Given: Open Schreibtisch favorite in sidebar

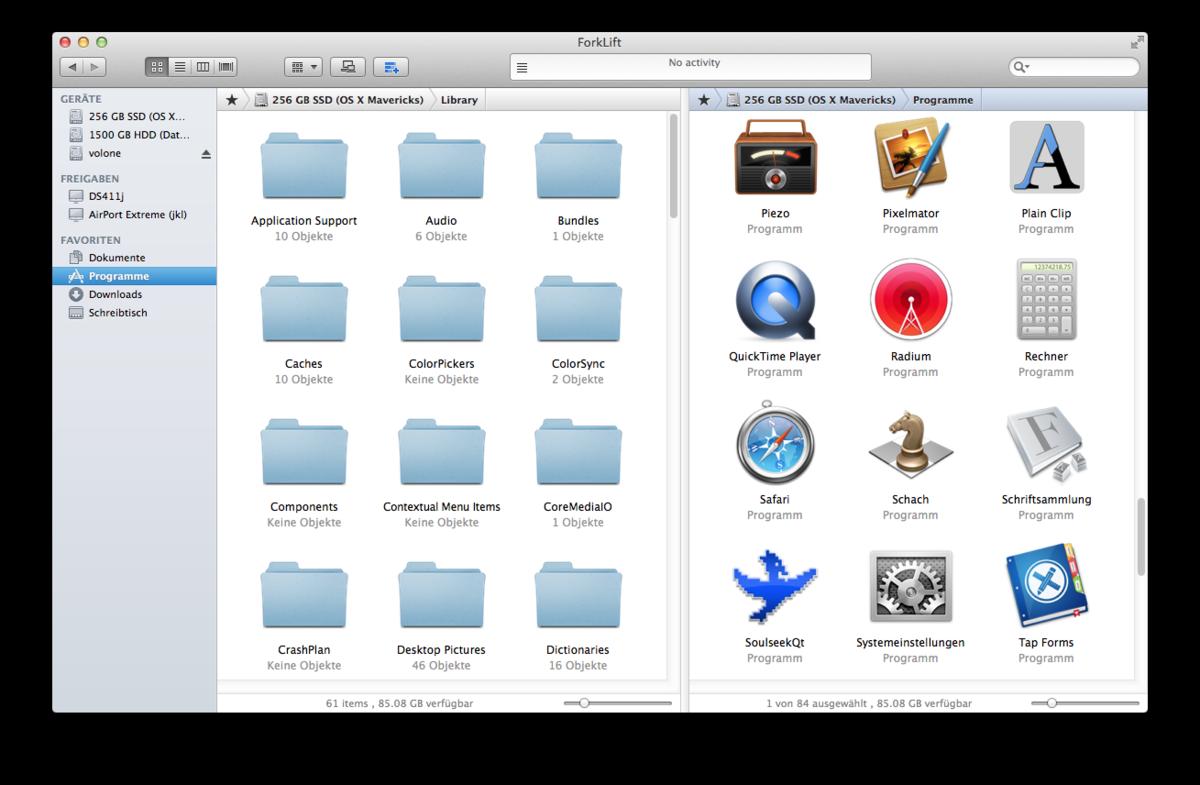Looking at the screenshot, I should [x=134, y=312].
